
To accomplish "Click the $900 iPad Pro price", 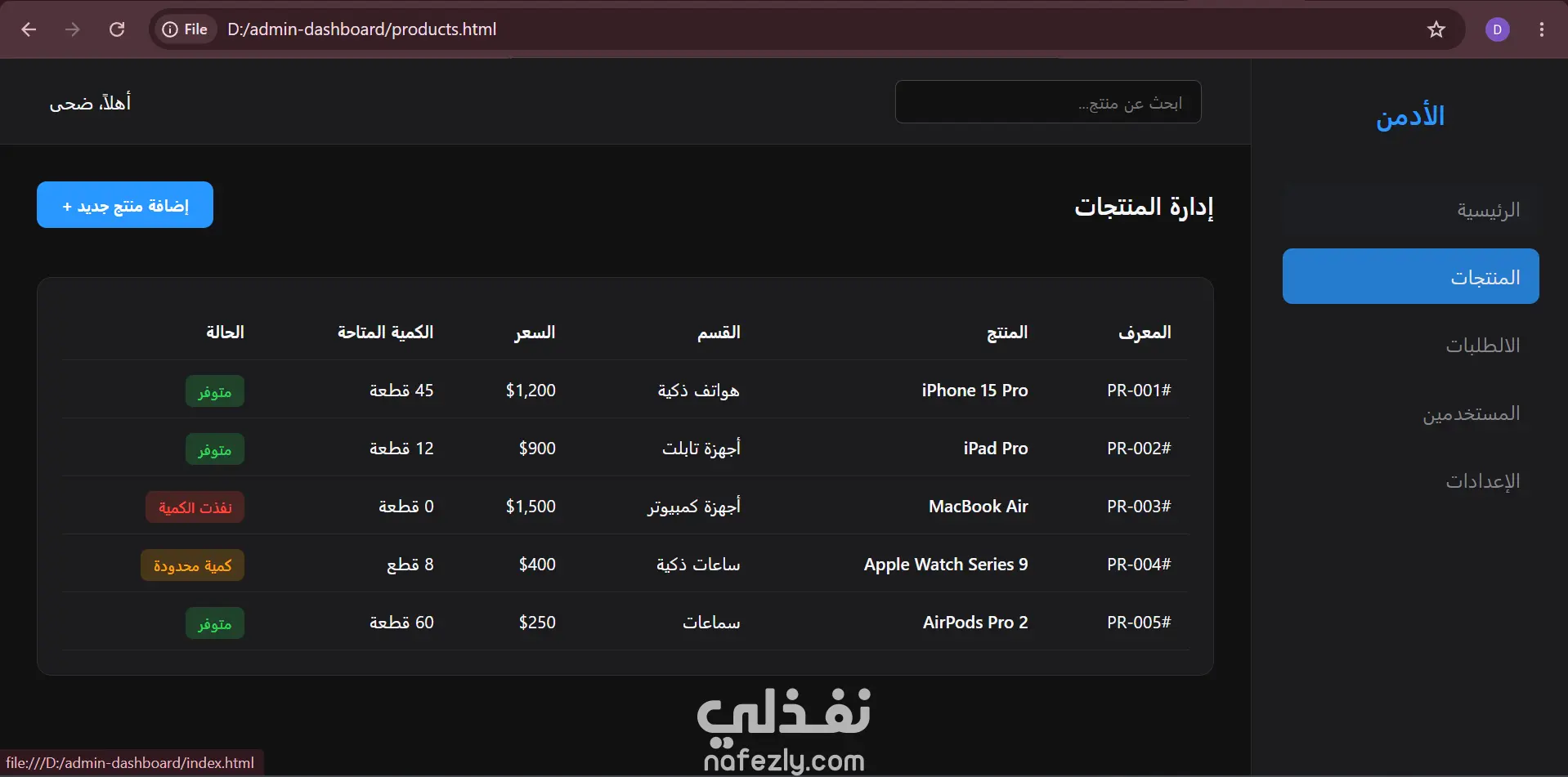I will pyautogui.click(x=537, y=449).
